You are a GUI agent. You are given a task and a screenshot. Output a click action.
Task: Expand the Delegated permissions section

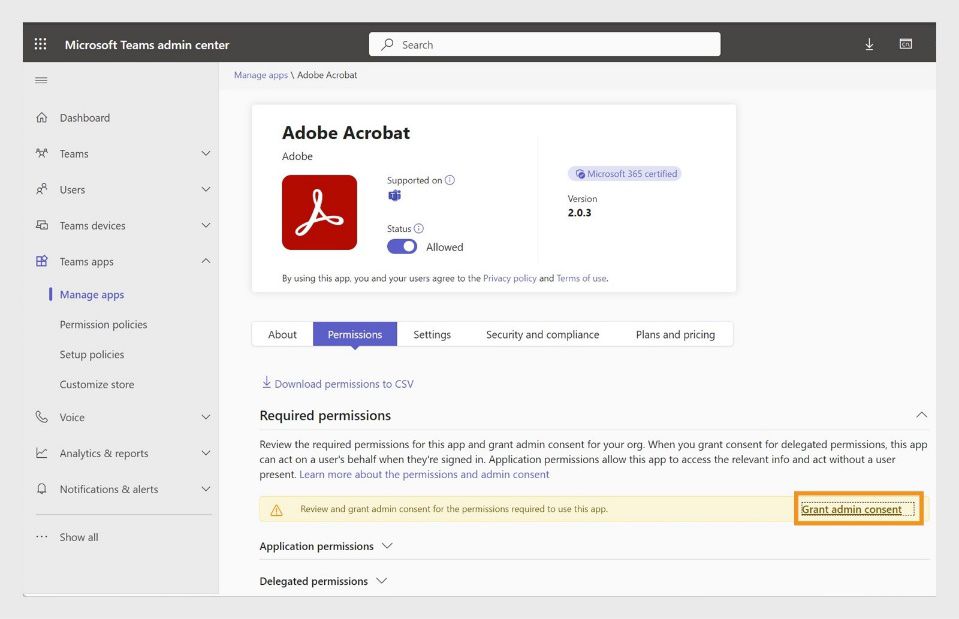coord(381,581)
